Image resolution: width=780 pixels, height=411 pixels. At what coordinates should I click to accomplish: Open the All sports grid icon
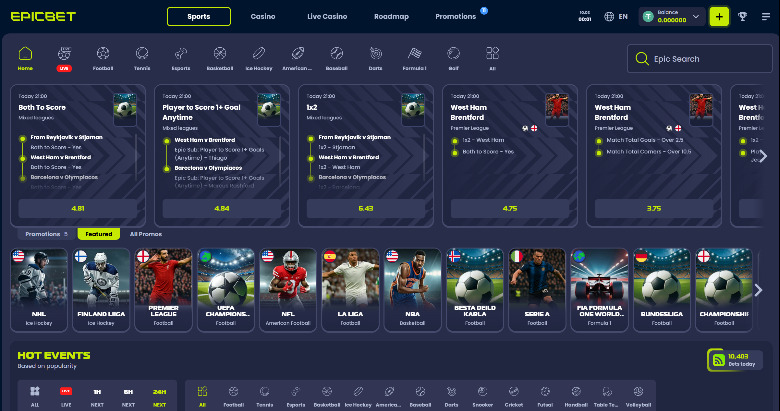click(491, 56)
